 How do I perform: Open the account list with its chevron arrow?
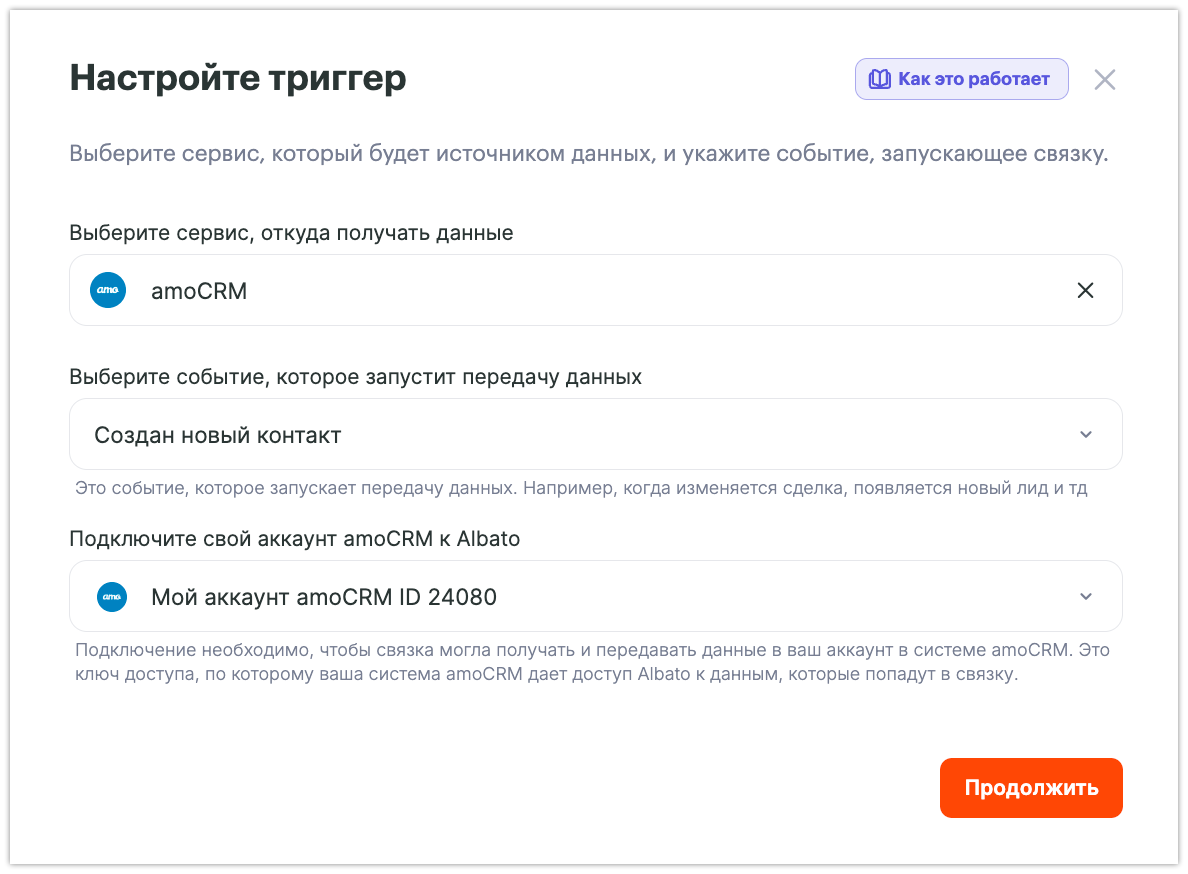[1086, 597]
